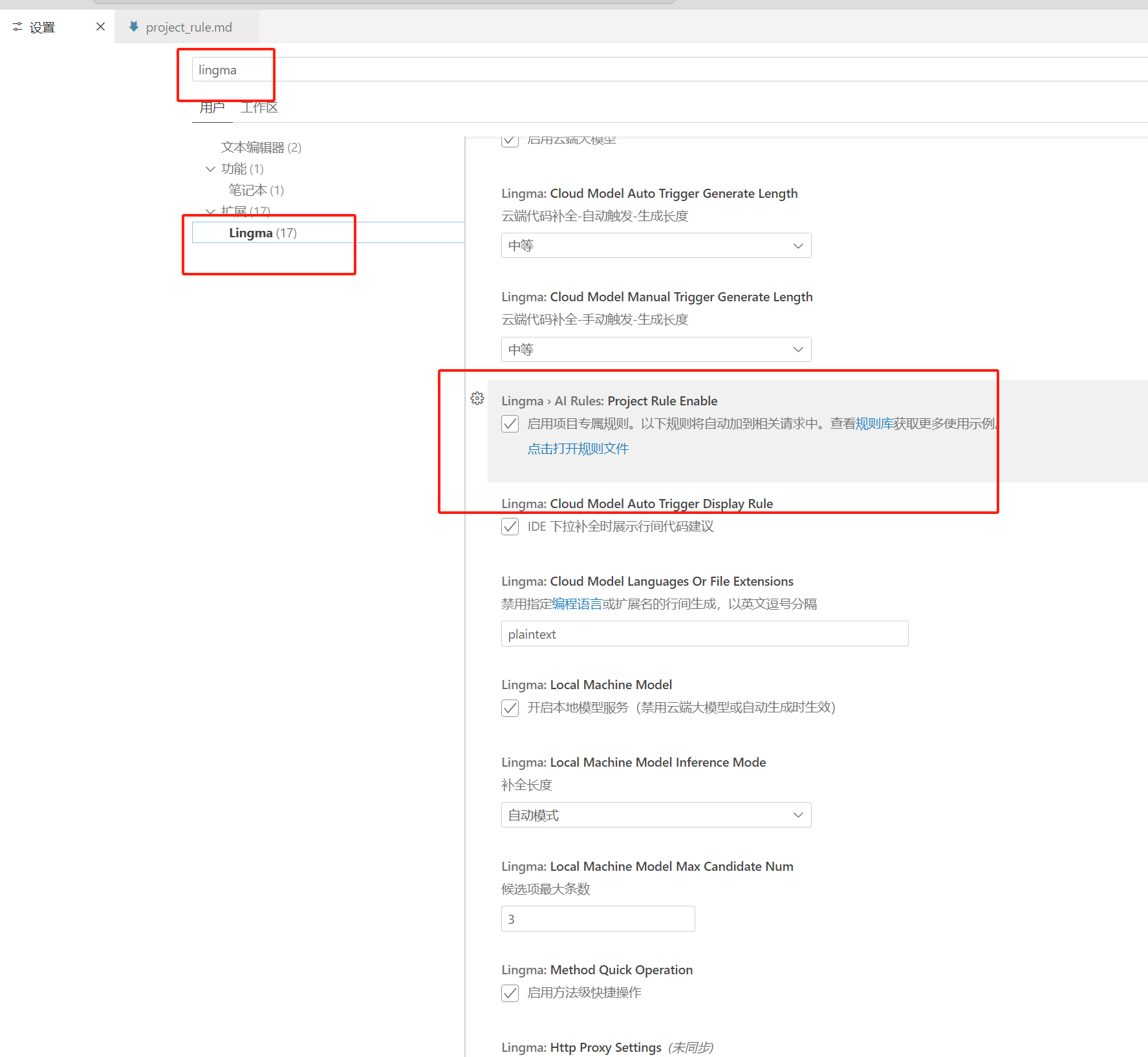Open the 规则库 link

(x=874, y=423)
